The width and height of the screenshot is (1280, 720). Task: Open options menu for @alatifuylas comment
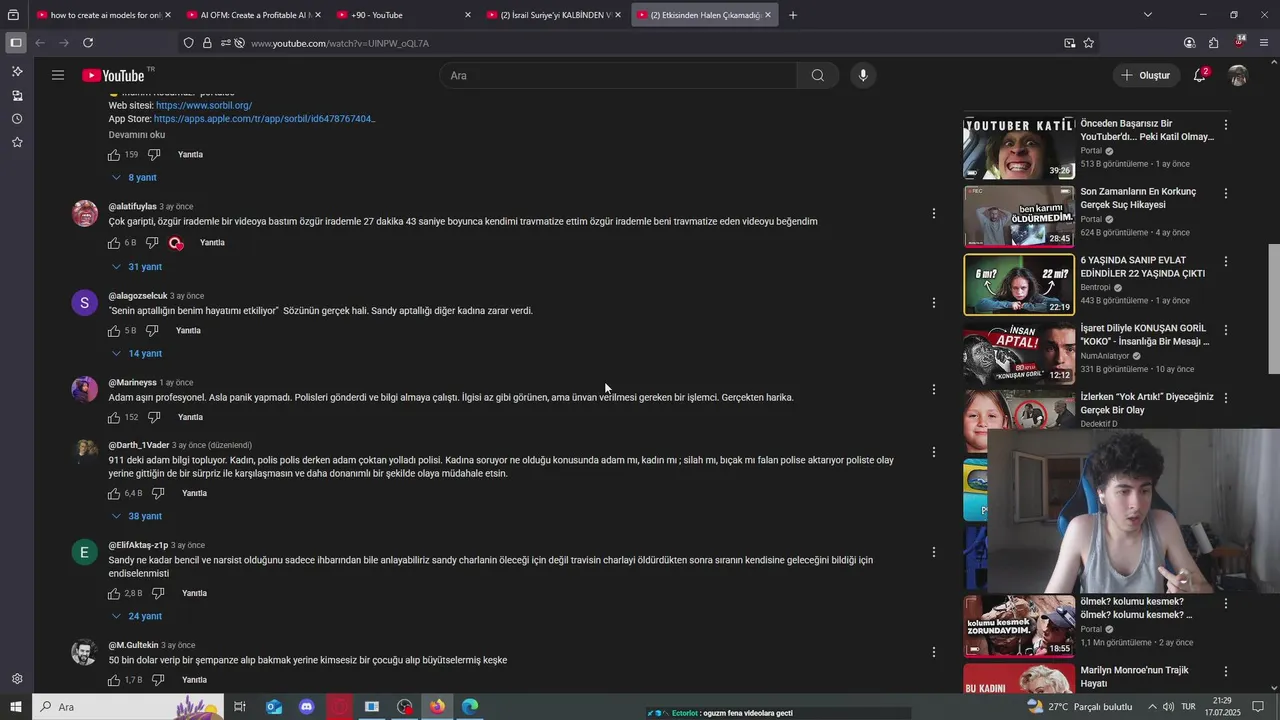tap(933, 213)
